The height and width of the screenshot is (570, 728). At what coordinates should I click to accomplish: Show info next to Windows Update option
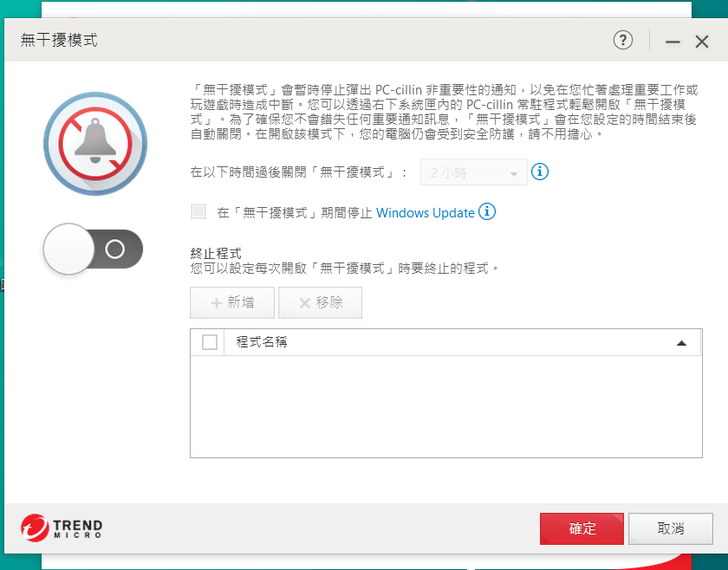(x=487, y=212)
